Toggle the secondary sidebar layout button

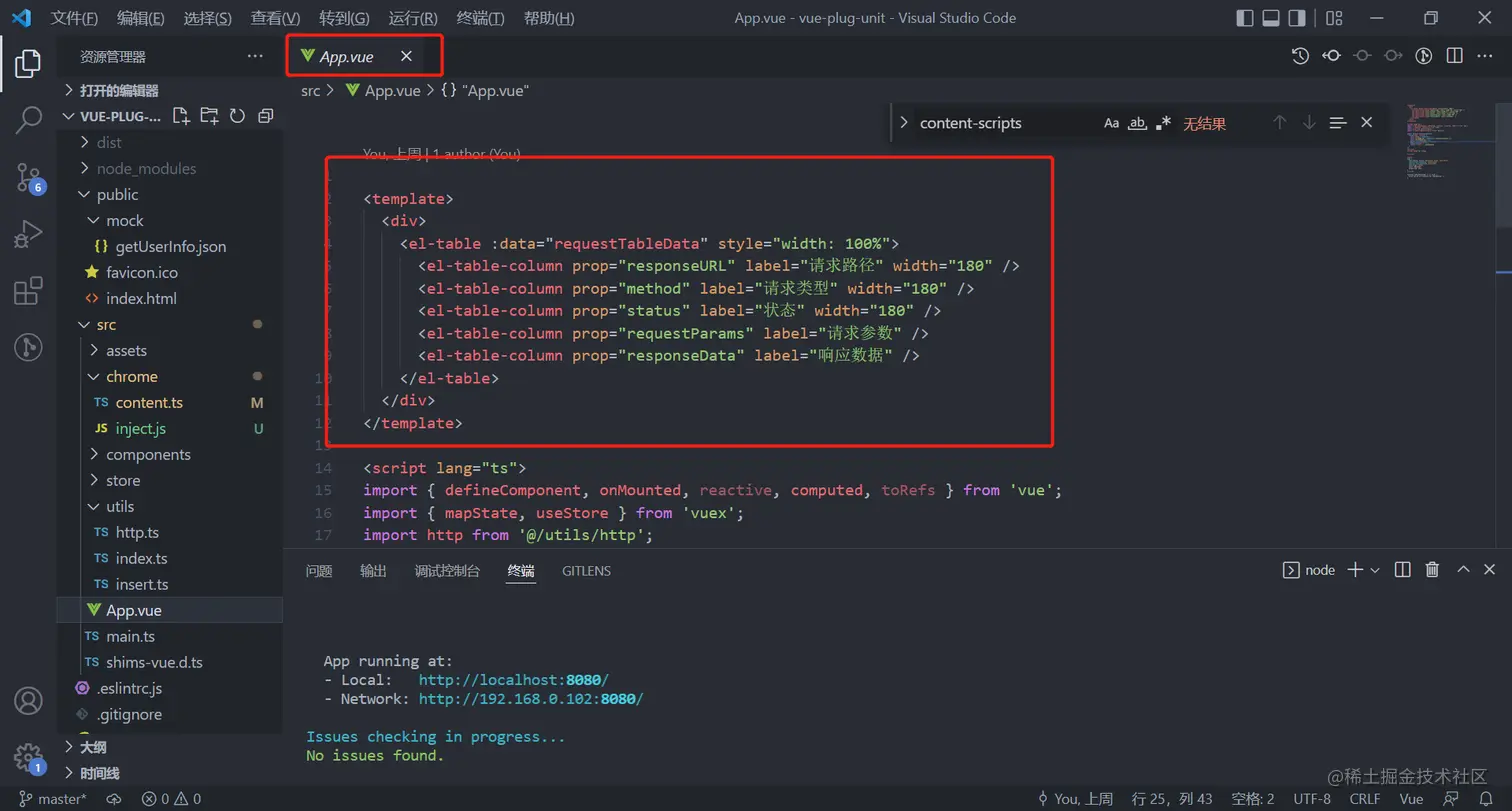[x=1297, y=18]
